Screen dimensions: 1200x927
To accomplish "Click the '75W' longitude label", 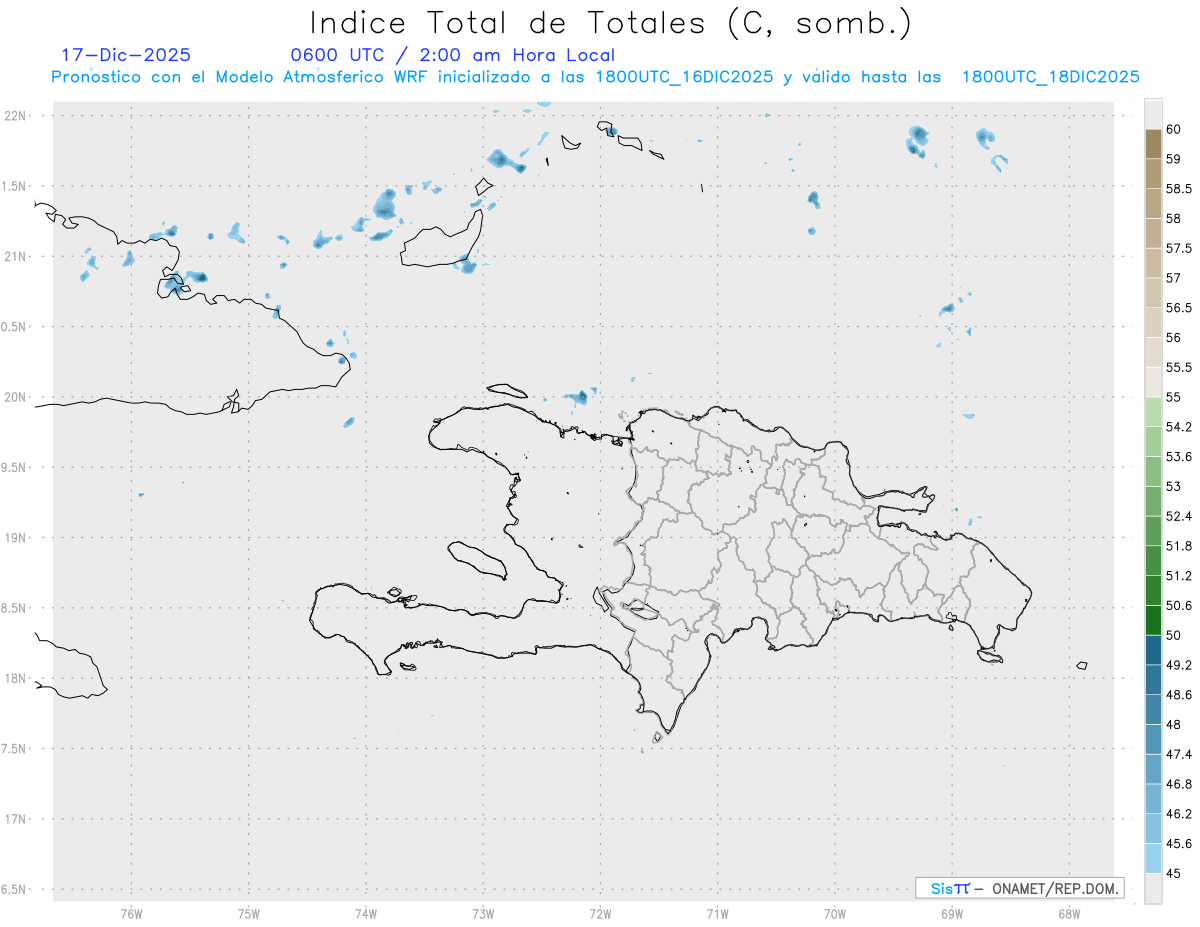I will coord(248,913).
